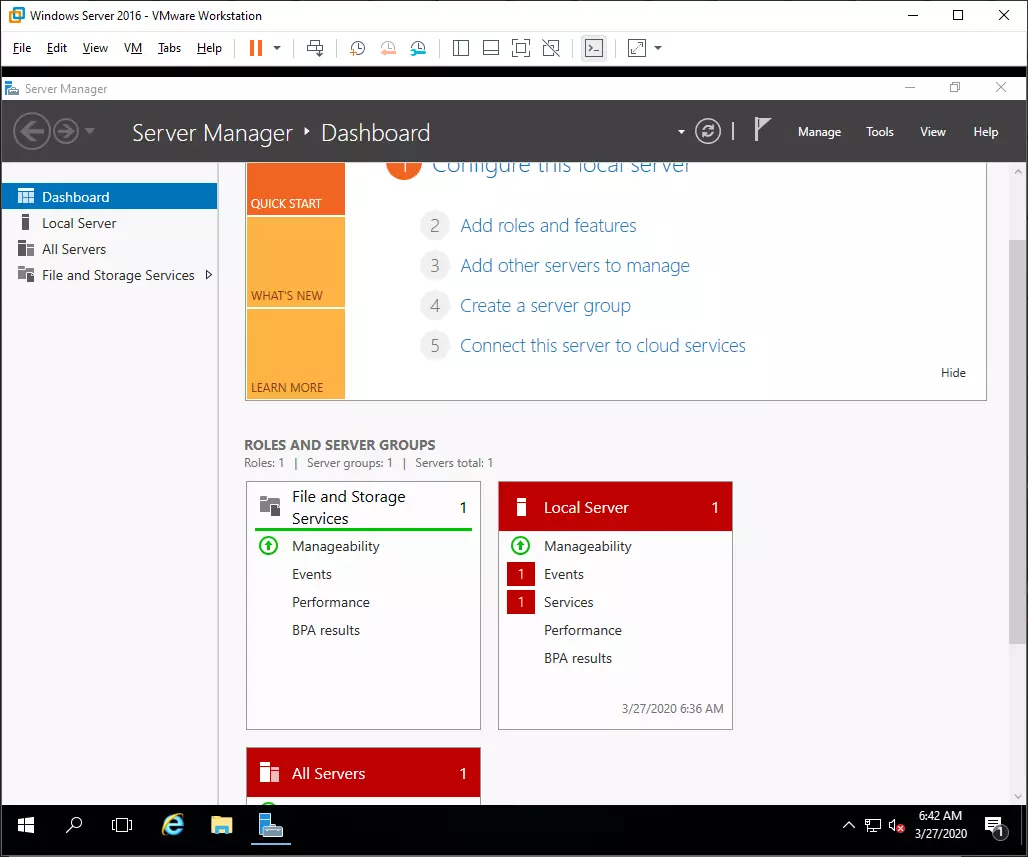The width and height of the screenshot is (1028, 857).
Task: Pause the virtual machine in VMware toolbar
Action: click(x=256, y=48)
